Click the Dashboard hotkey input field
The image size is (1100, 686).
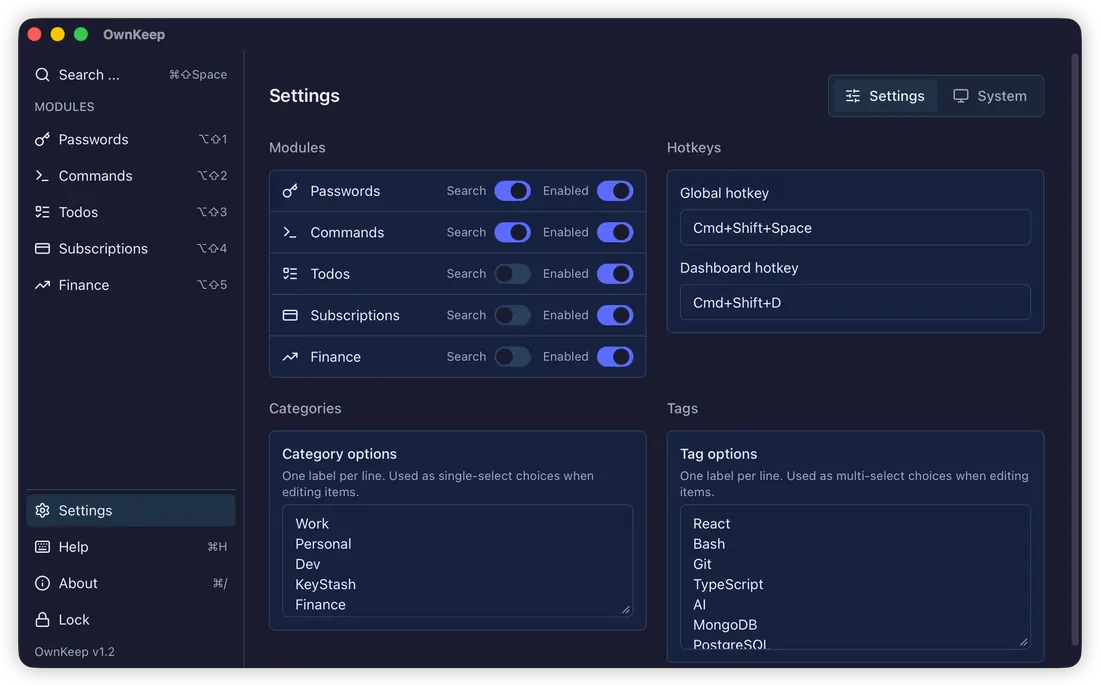(x=855, y=303)
